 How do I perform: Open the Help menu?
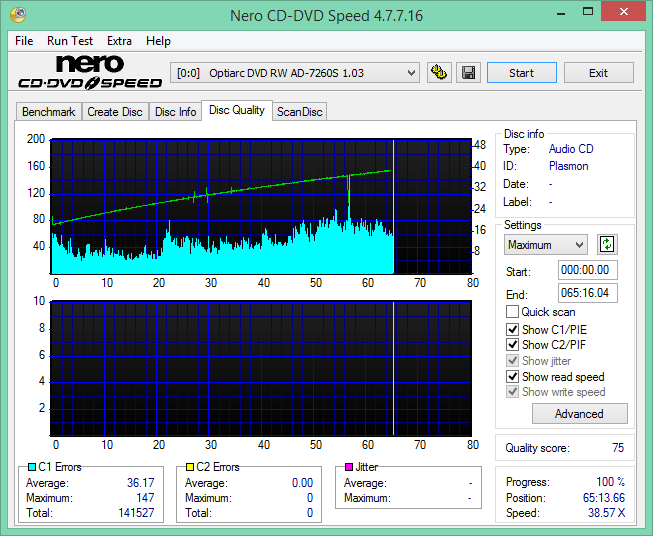(158, 41)
